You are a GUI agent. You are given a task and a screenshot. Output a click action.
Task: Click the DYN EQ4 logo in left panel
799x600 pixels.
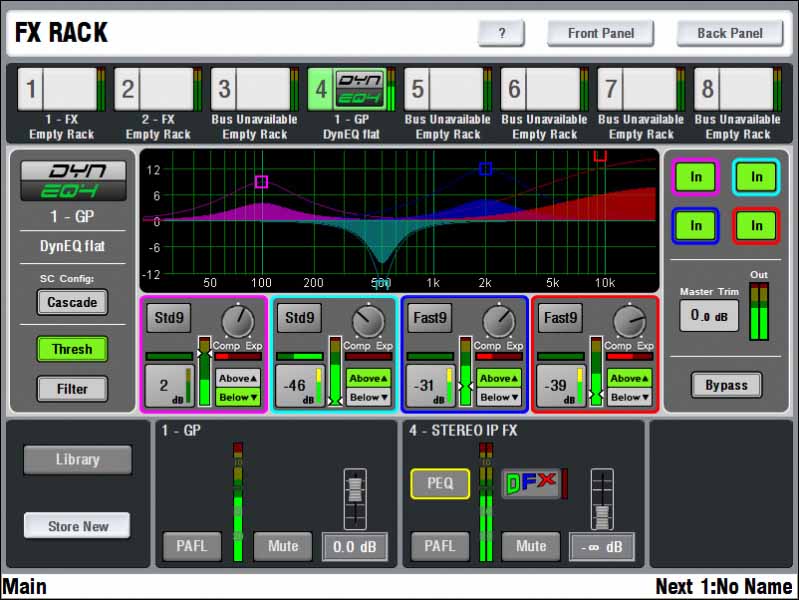pyautogui.click(x=74, y=181)
